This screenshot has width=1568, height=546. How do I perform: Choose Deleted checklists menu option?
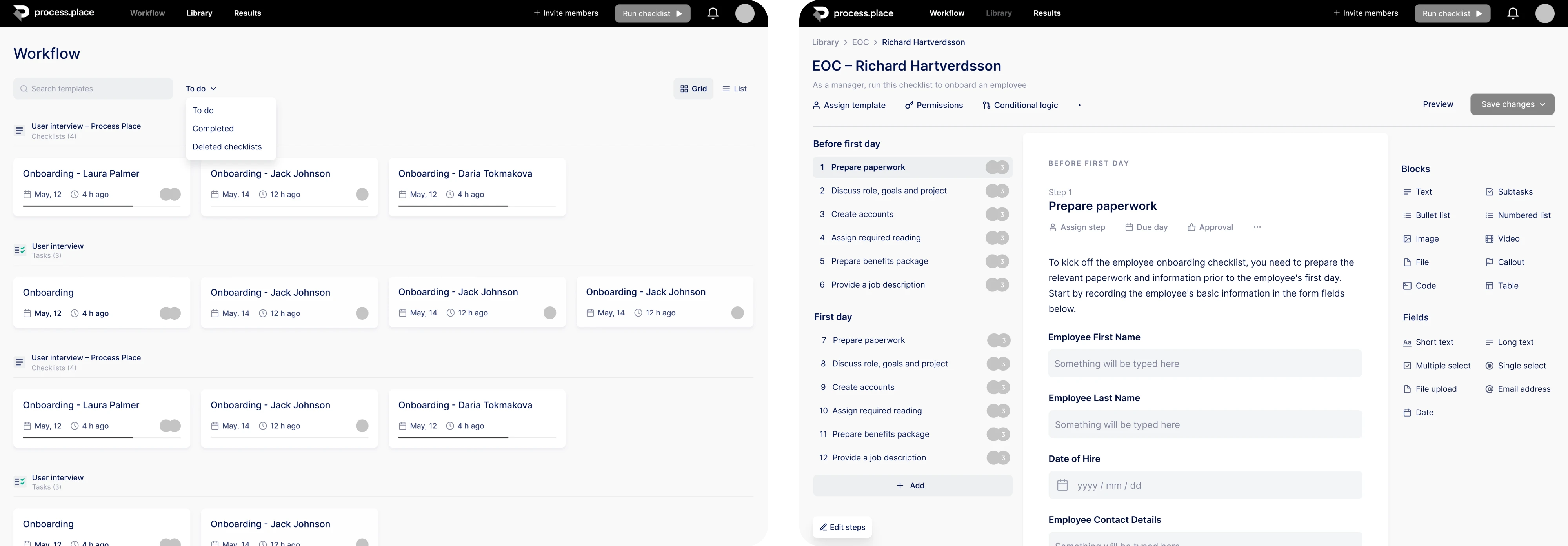227,147
